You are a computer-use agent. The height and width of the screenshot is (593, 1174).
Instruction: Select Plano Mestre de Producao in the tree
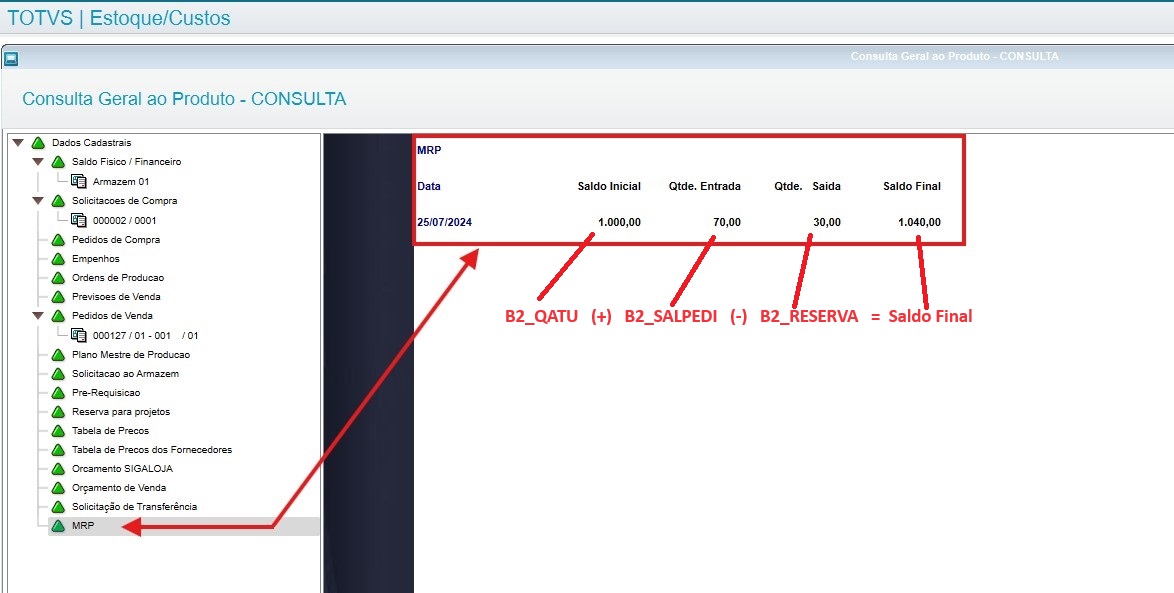(x=131, y=355)
